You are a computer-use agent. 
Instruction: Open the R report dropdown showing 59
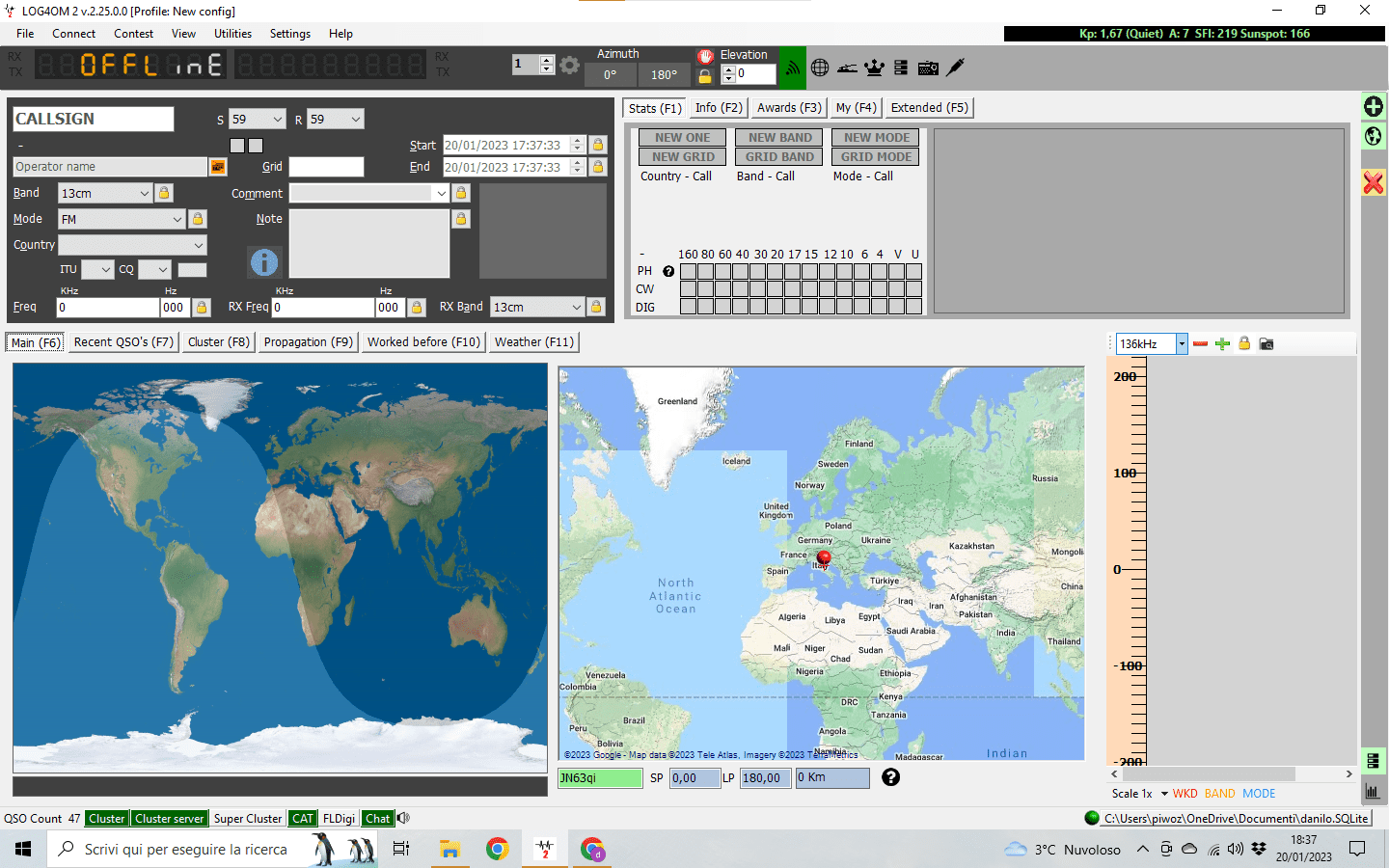335,120
